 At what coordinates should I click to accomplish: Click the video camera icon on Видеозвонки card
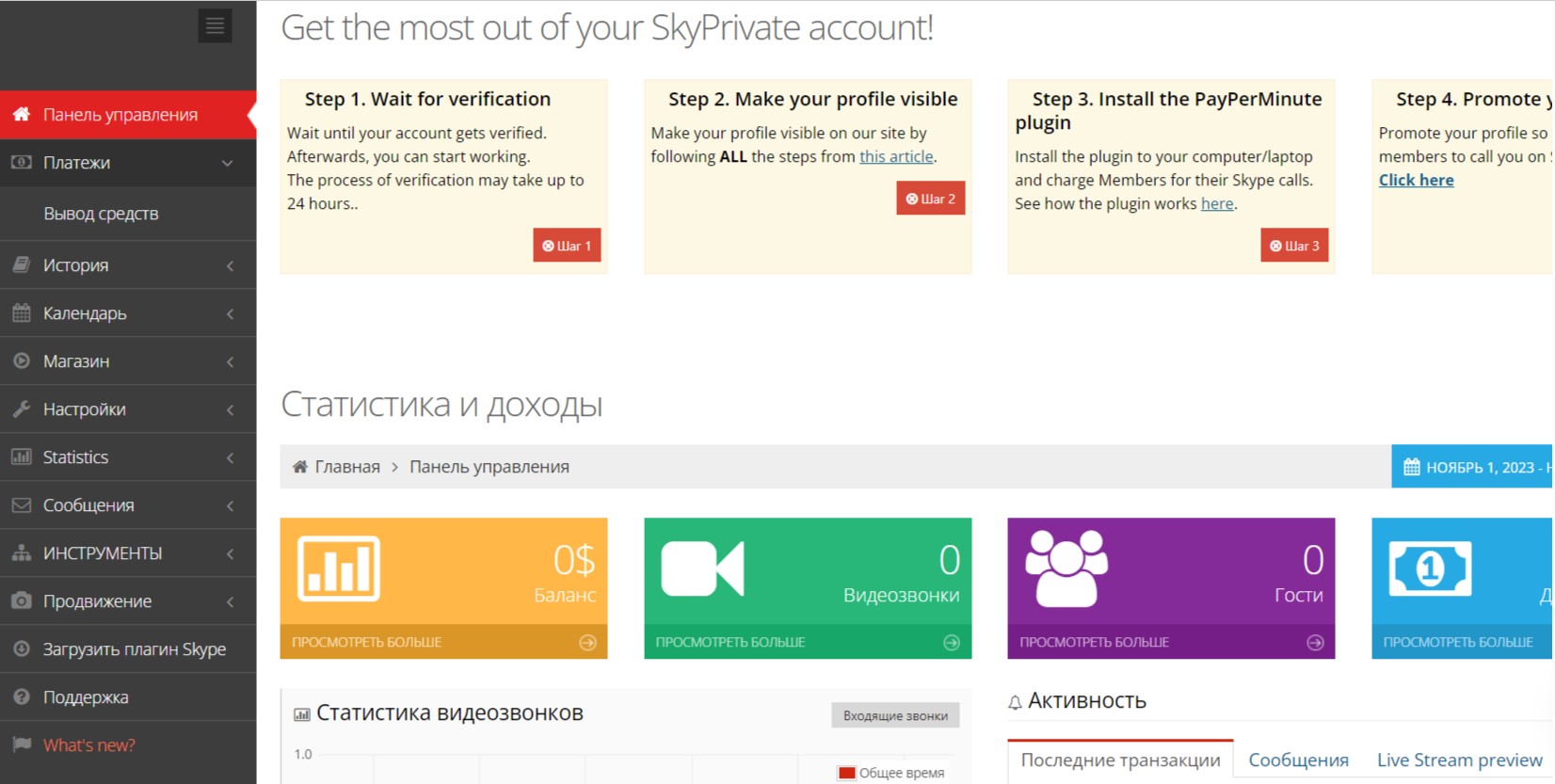pos(702,568)
